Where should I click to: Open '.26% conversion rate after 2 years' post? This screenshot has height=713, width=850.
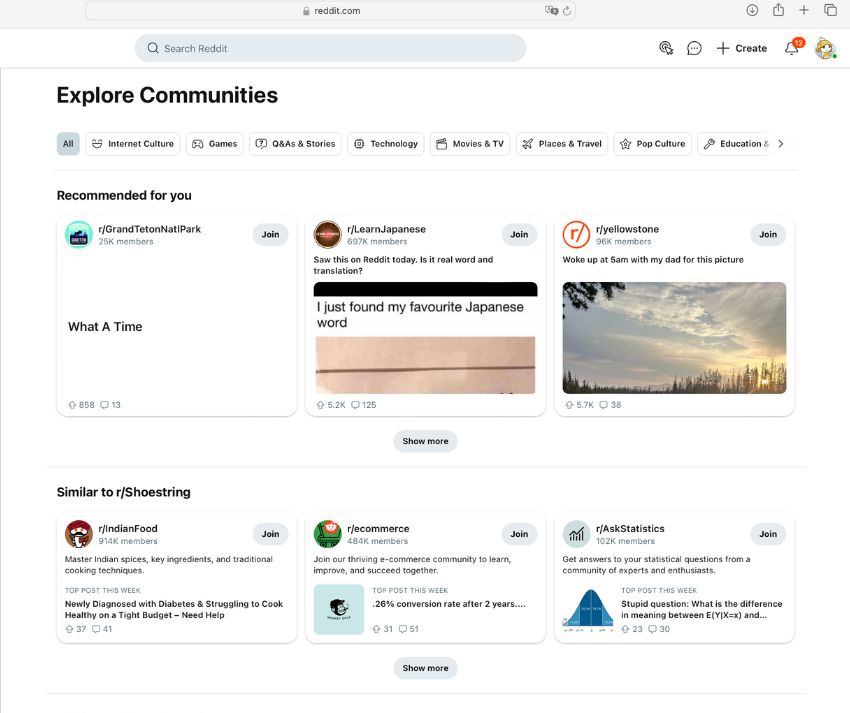click(x=449, y=604)
